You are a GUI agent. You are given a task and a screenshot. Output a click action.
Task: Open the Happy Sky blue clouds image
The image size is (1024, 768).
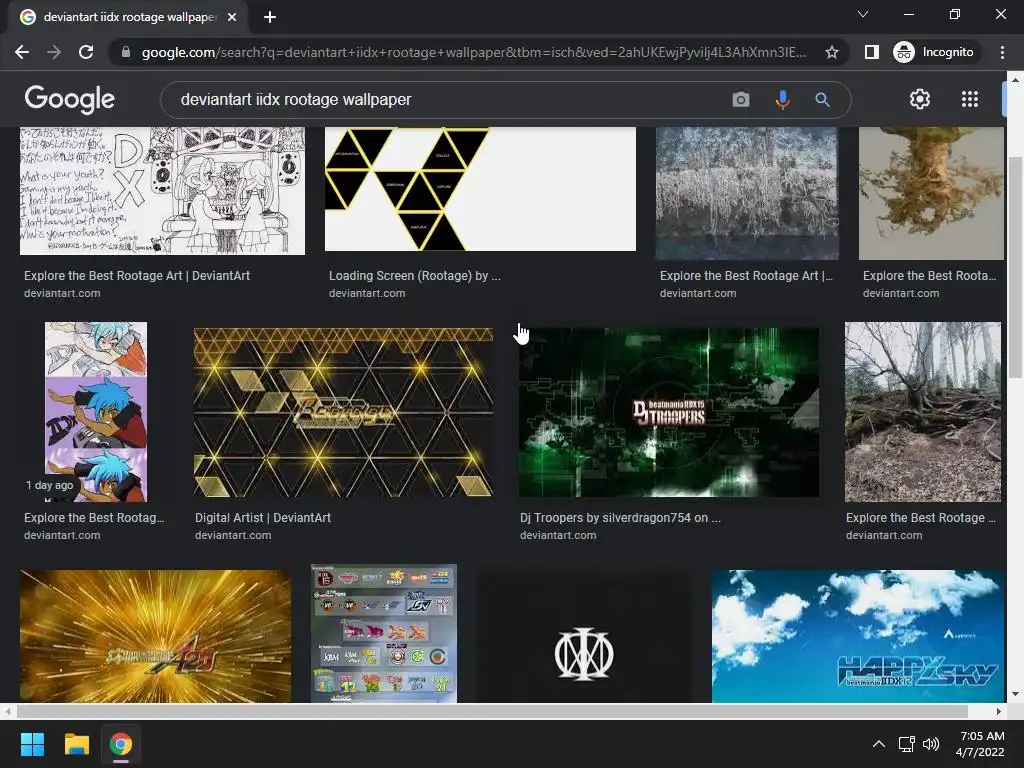858,636
